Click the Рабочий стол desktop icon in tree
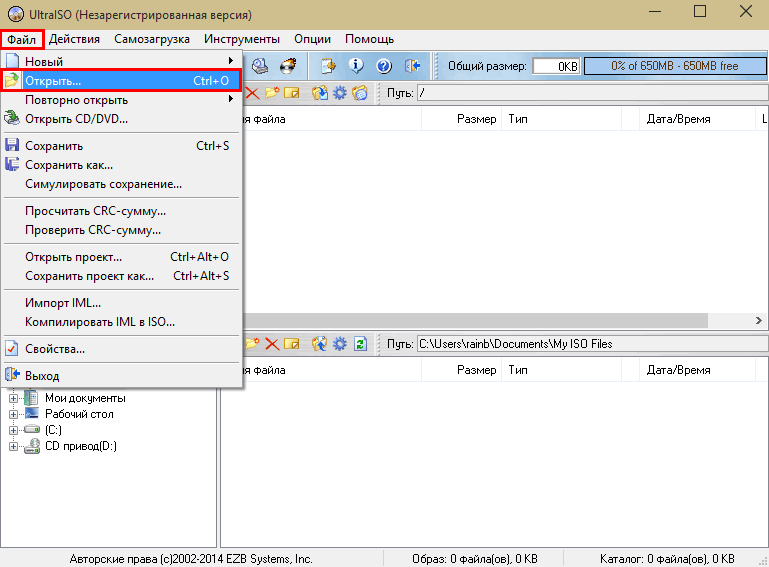 [32, 413]
